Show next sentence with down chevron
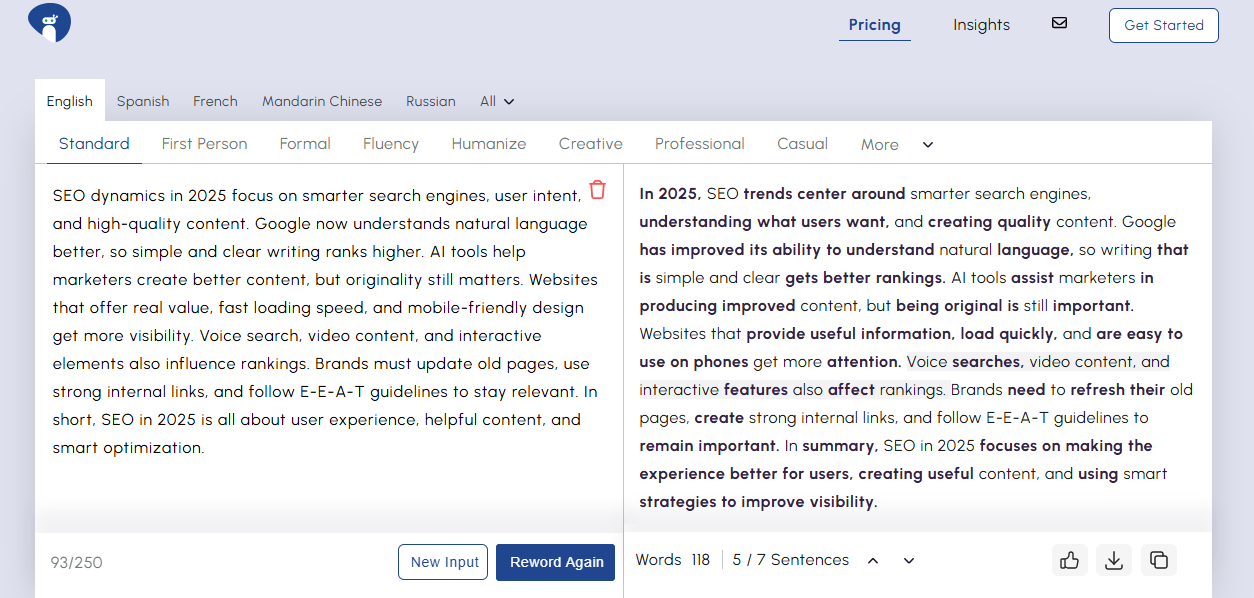Image resolution: width=1254 pixels, height=598 pixels. click(908, 560)
